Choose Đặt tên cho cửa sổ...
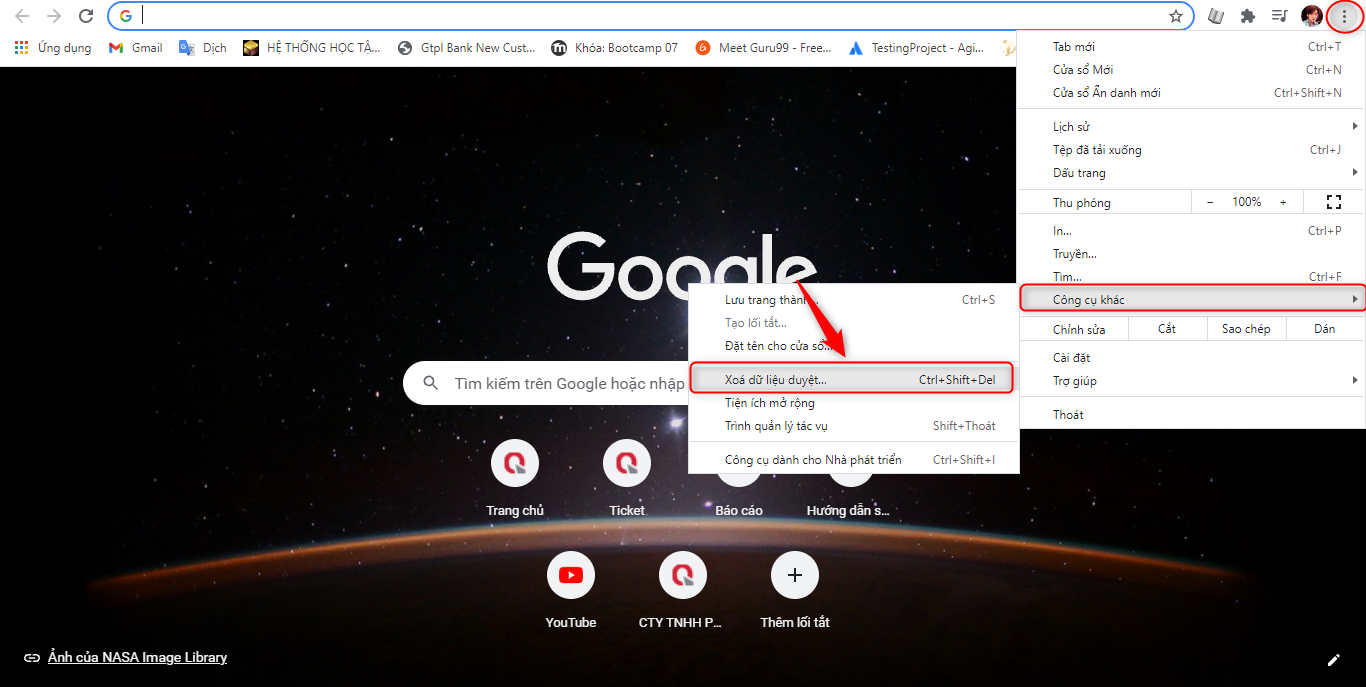 tap(854, 346)
